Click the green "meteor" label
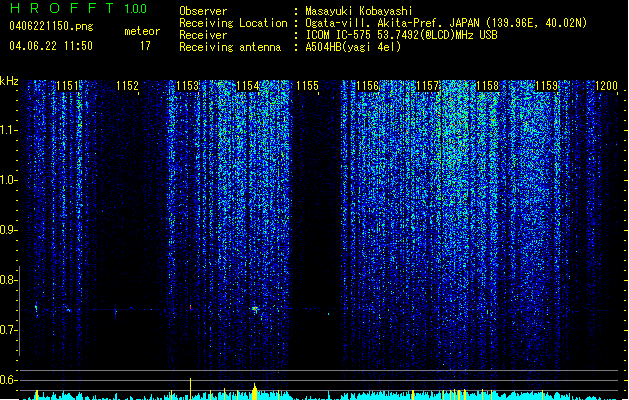Image resolution: width=629 pixels, height=400 pixels. pyautogui.click(x=142, y=31)
